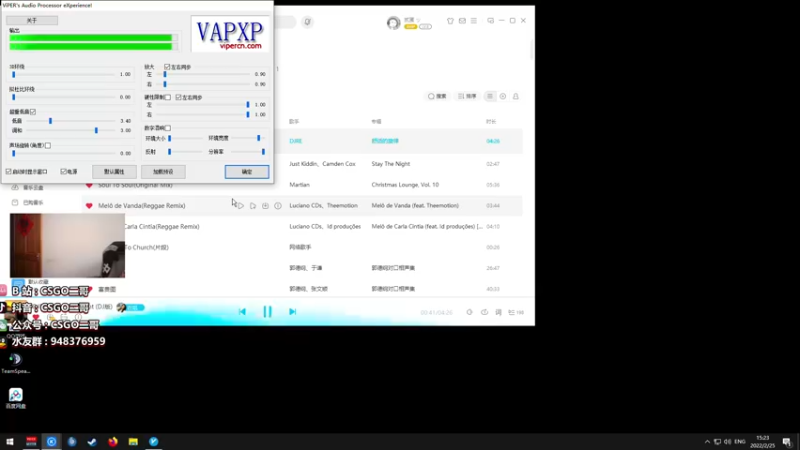Viewport: 800px width, 450px height.
Task: Confirm with the 确定 button
Action: [x=247, y=171]
